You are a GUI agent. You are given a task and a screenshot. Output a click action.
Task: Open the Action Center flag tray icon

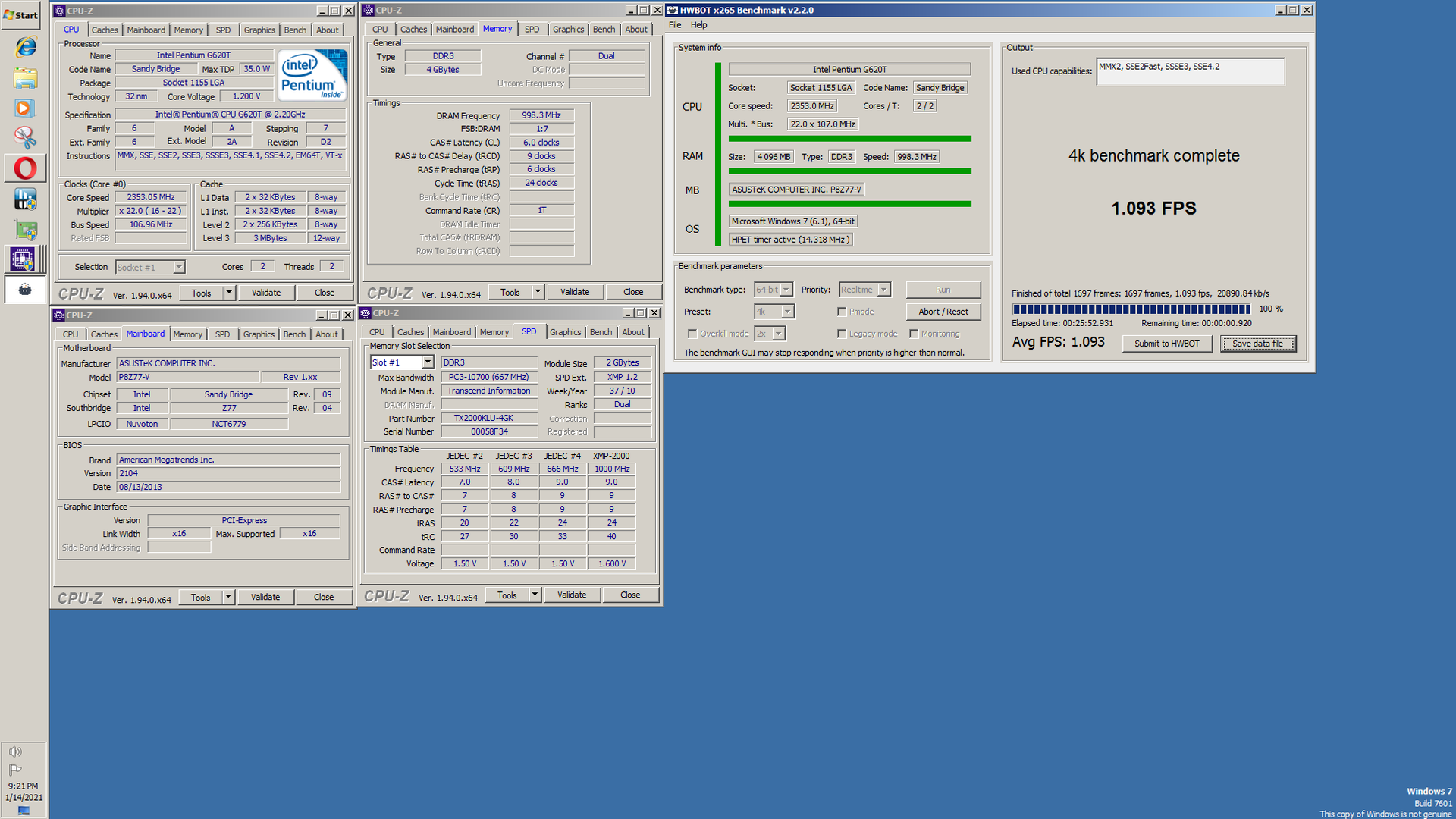15,769
